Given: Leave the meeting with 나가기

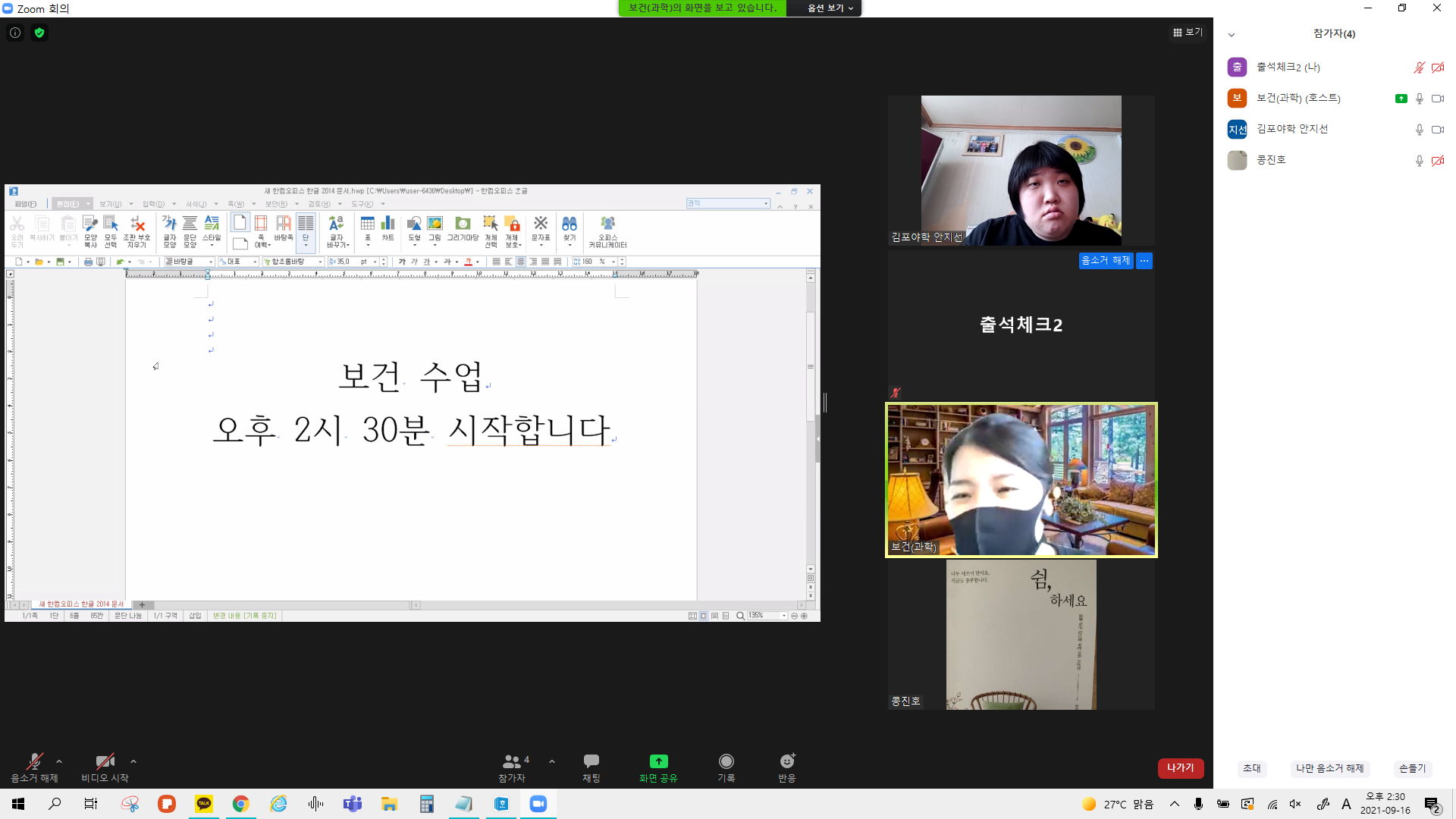Looking at the screenshot, I should coord(1181,768).
